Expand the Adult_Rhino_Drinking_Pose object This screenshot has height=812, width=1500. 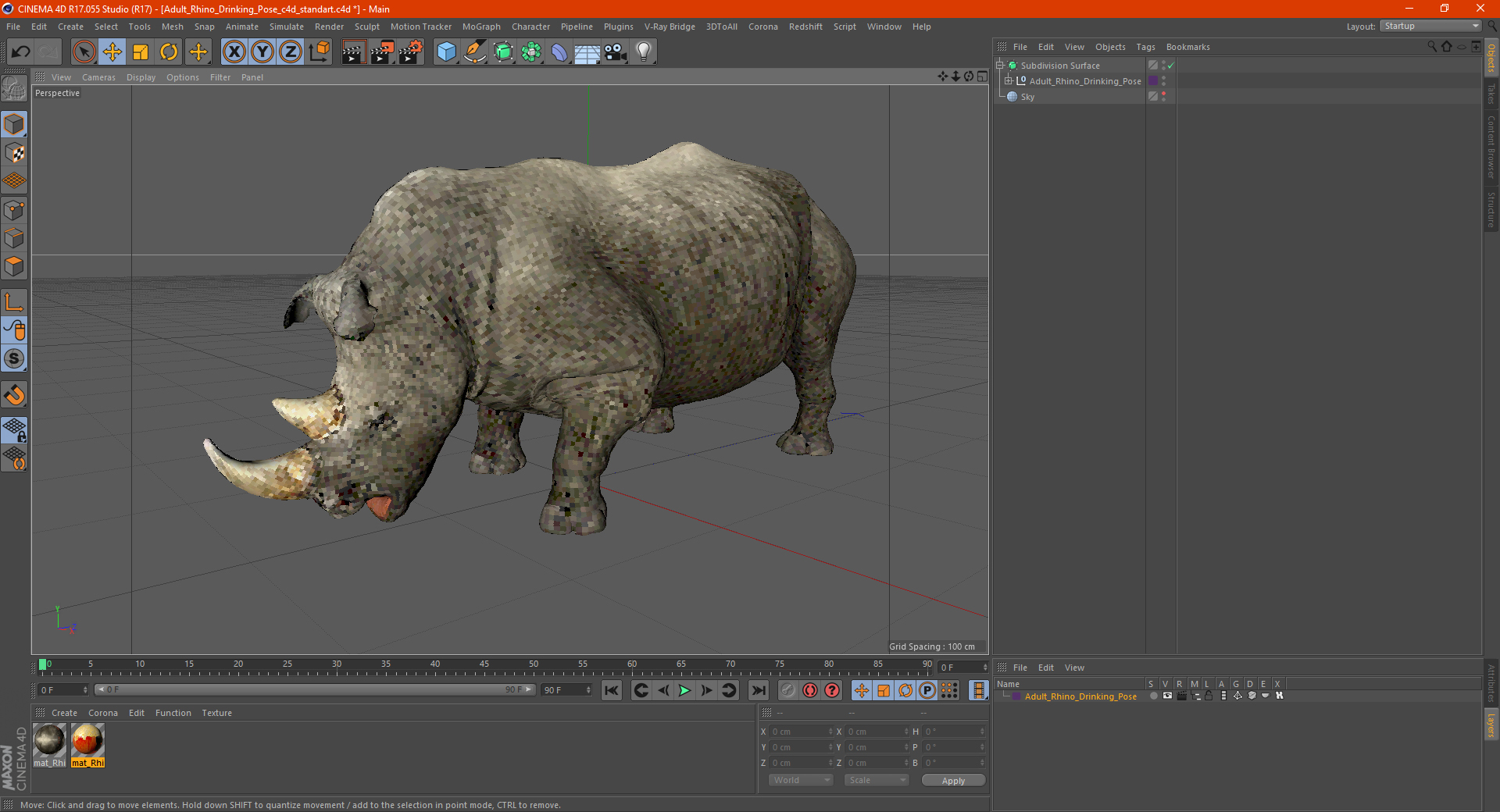click(x=1009, y=80)
